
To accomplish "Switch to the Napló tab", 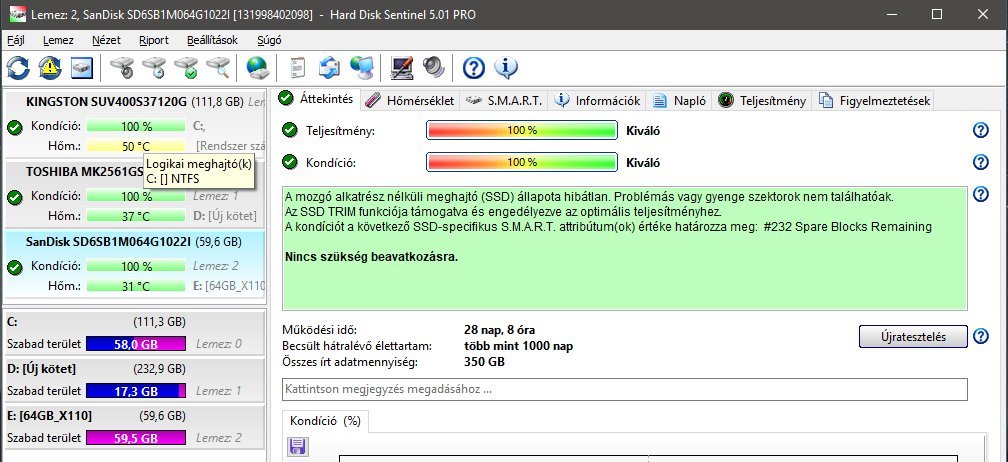I will pos(680,101).
